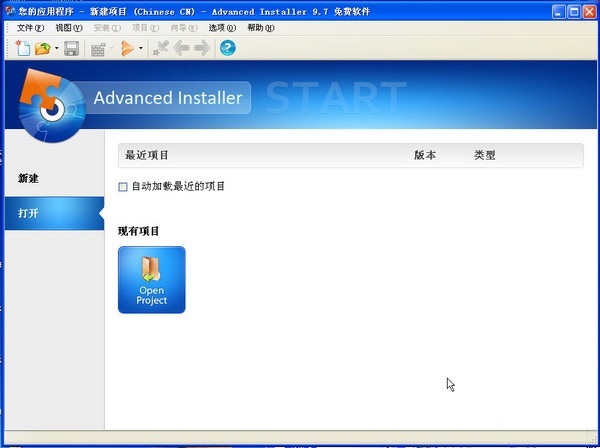Click the Open Project tile
Image resolution: width=600 pixels, height=448 pixels.
[152, 280]
